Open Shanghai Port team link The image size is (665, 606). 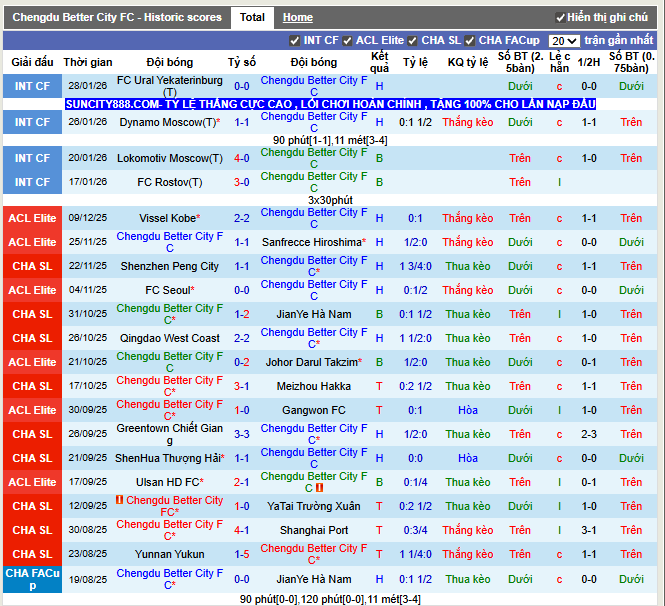[314, 530]
